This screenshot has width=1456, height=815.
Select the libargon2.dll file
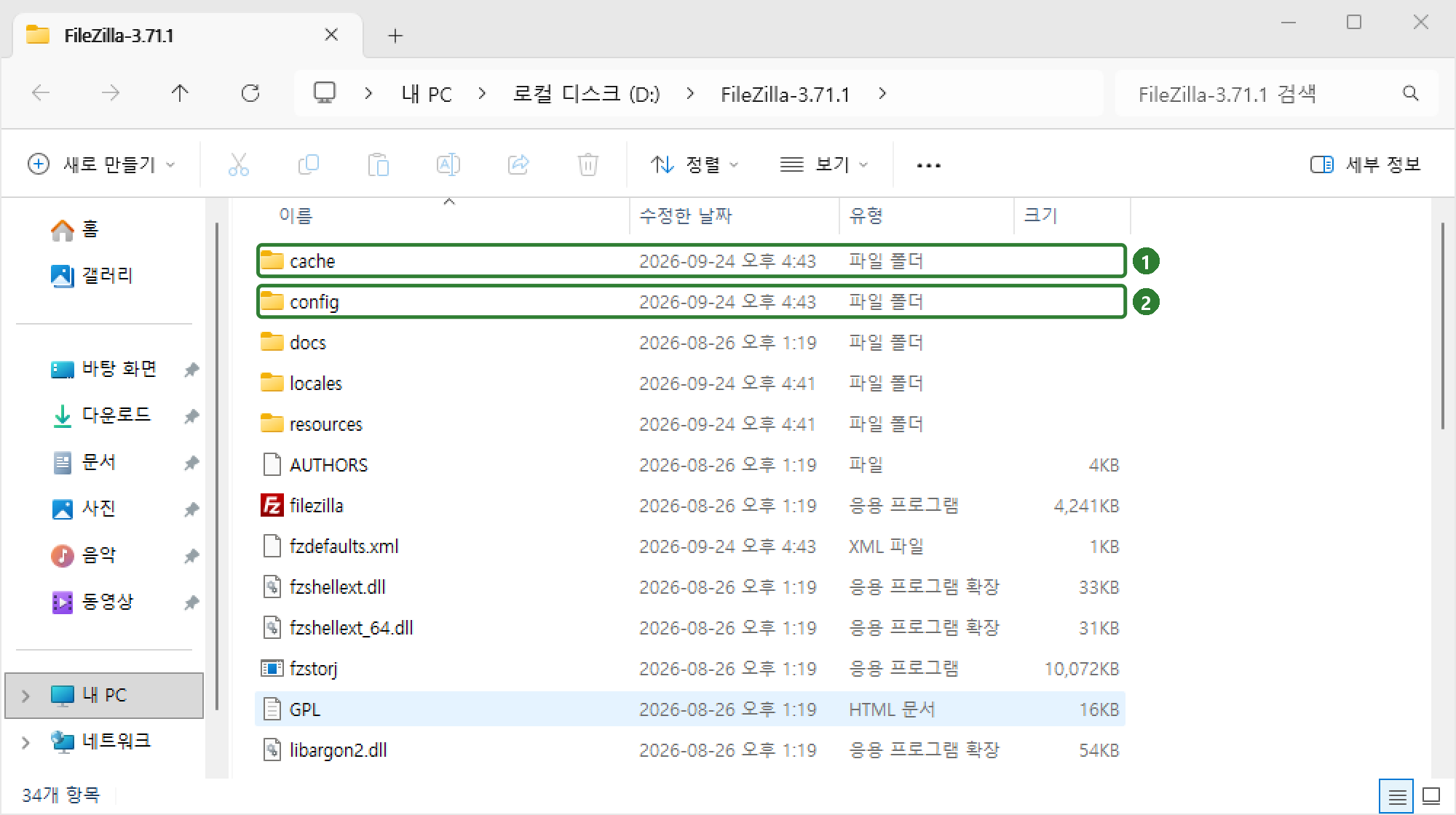pos(690,750)
